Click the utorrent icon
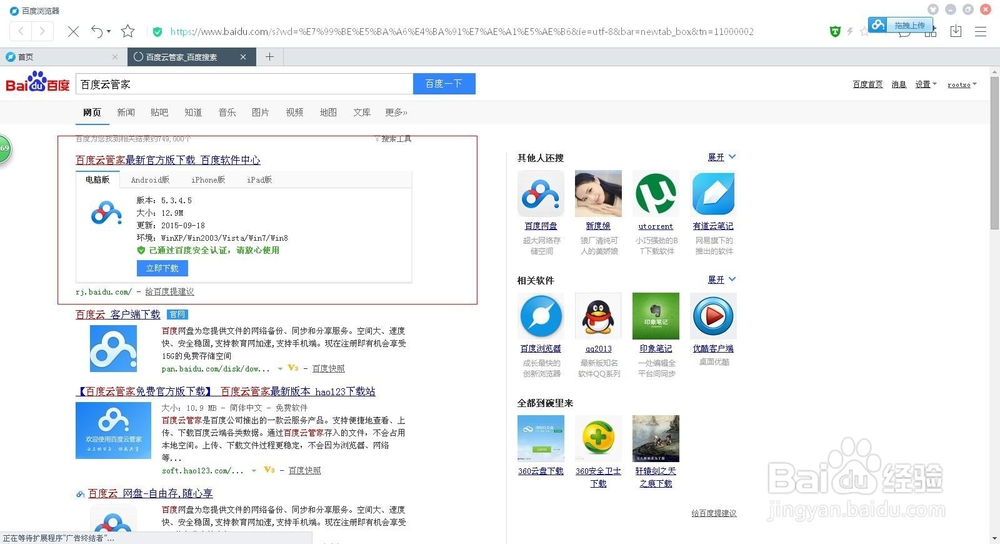1000x544 pixels. tap(656, 194)
